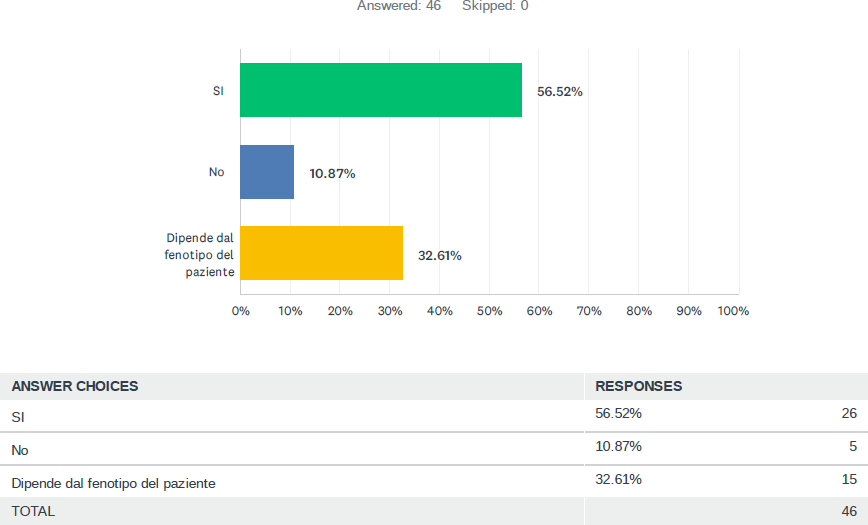
Task: Click the SI label on chart axis
Action: tap(218, 90)
